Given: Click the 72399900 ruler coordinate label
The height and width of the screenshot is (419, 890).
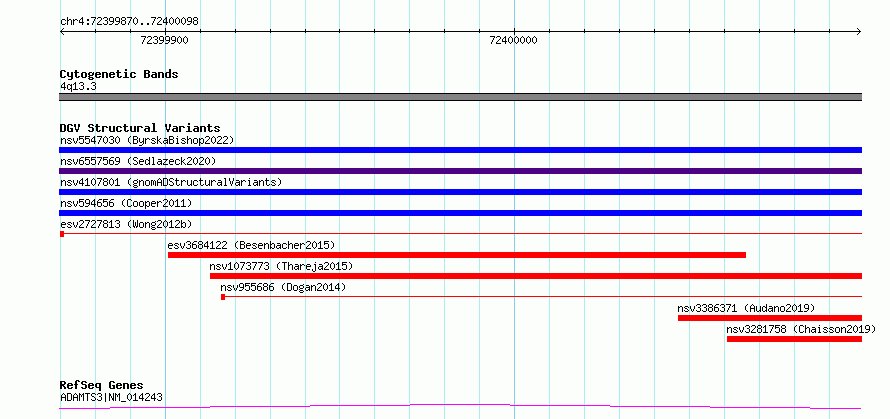Looking at the screenshot, I should pos(165,40).
